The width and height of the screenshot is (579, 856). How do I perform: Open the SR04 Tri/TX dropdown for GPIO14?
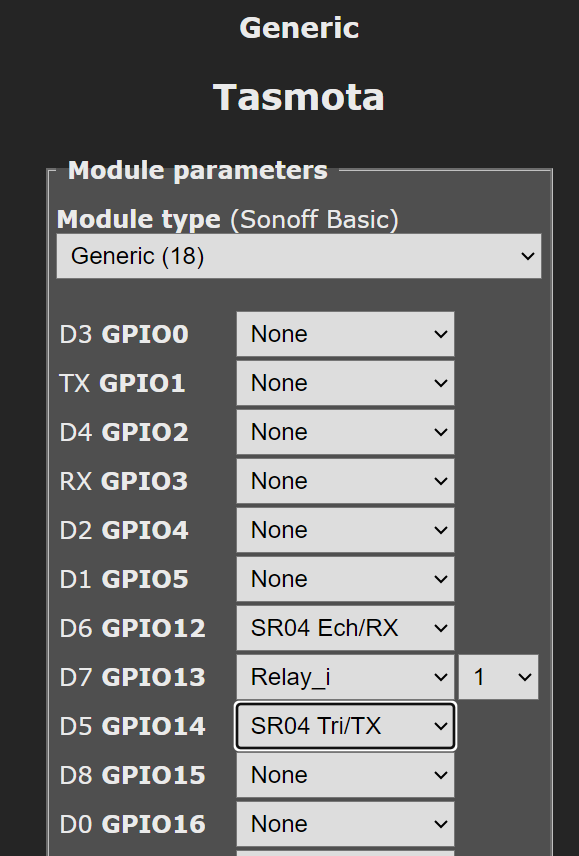345,726
